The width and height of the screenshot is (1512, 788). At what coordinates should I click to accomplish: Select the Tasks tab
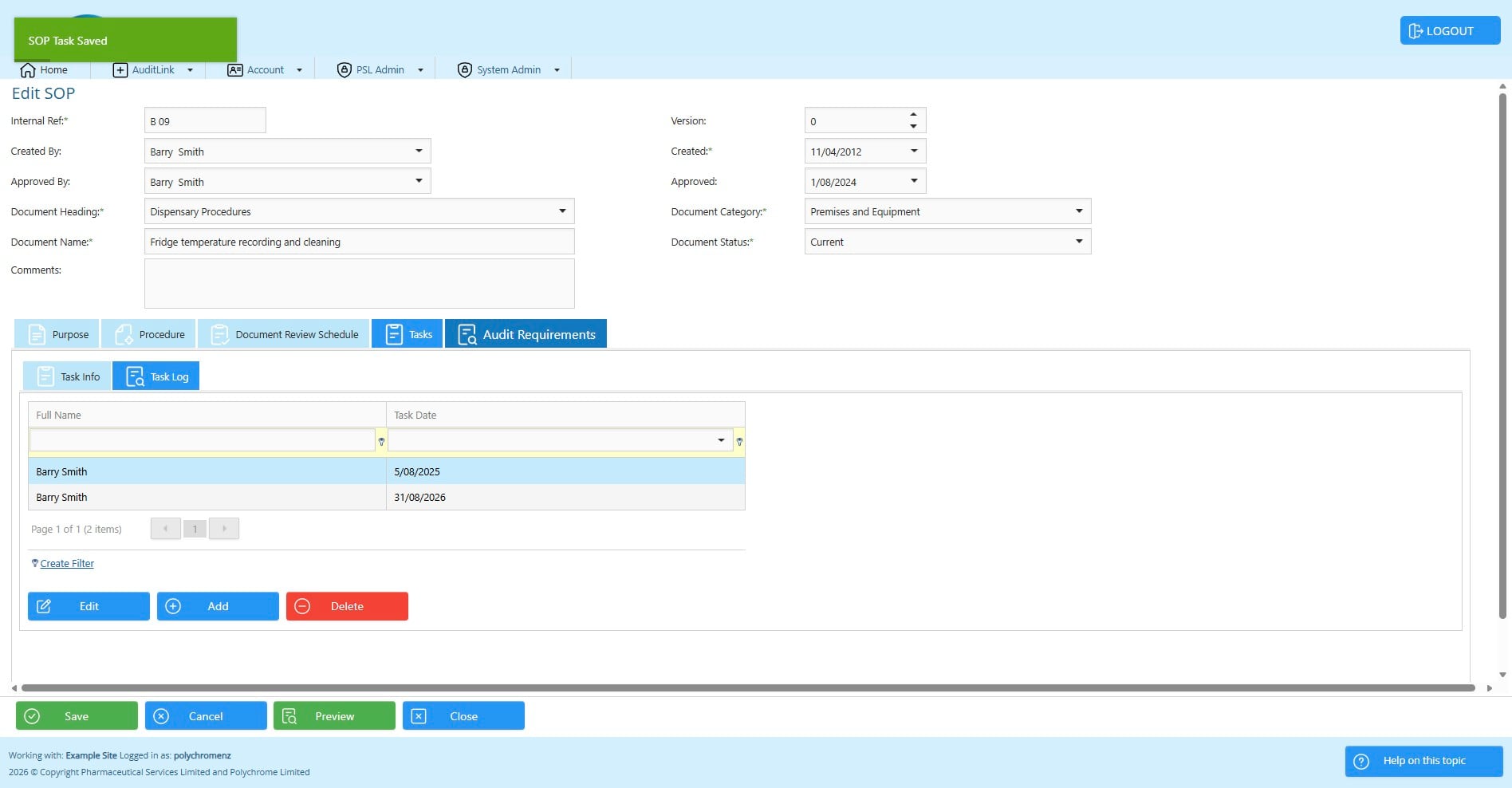point(408,334)
